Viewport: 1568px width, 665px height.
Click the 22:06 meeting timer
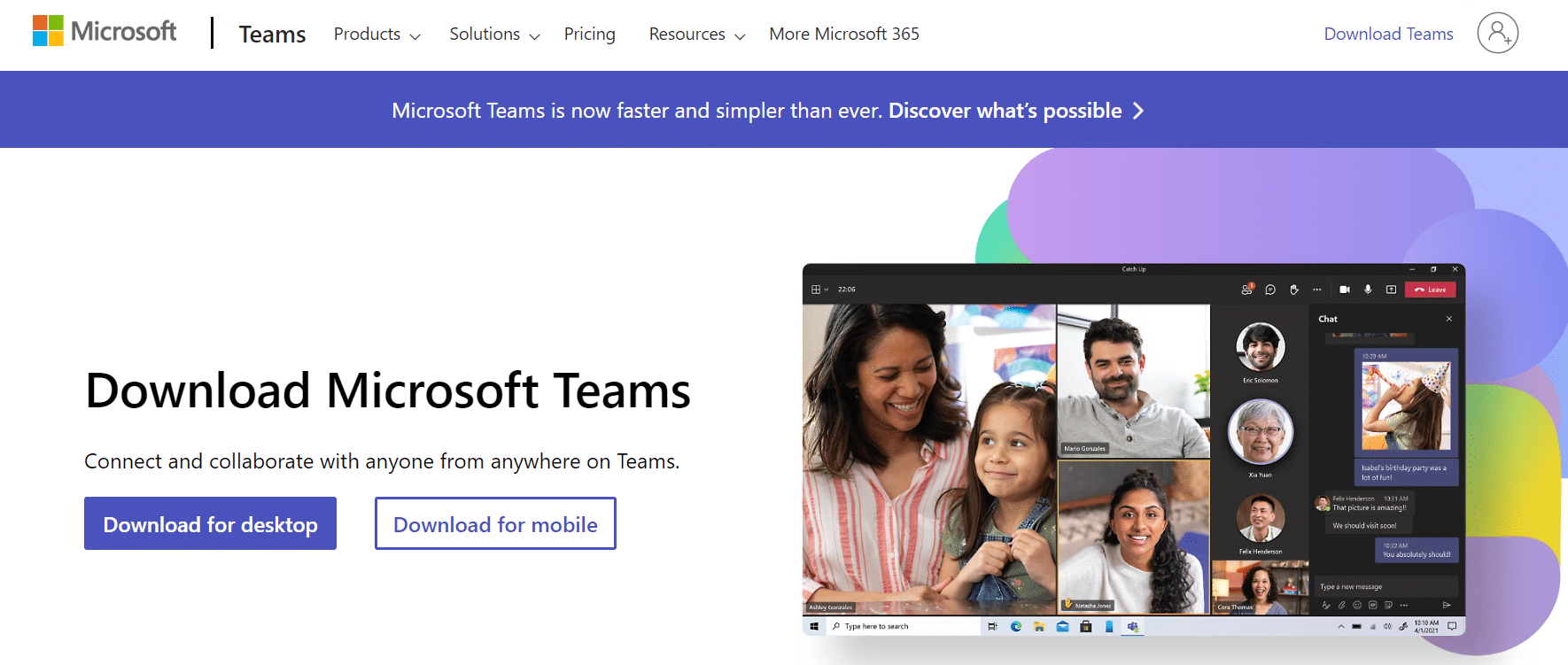tap(847, 290)
